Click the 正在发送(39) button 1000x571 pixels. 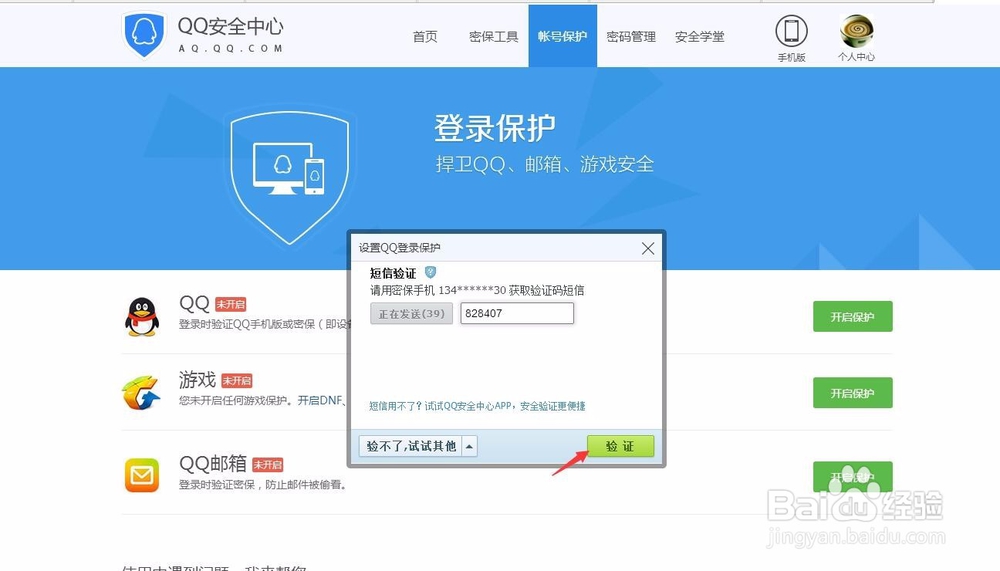pyautogui.click(x=411, y=313)
